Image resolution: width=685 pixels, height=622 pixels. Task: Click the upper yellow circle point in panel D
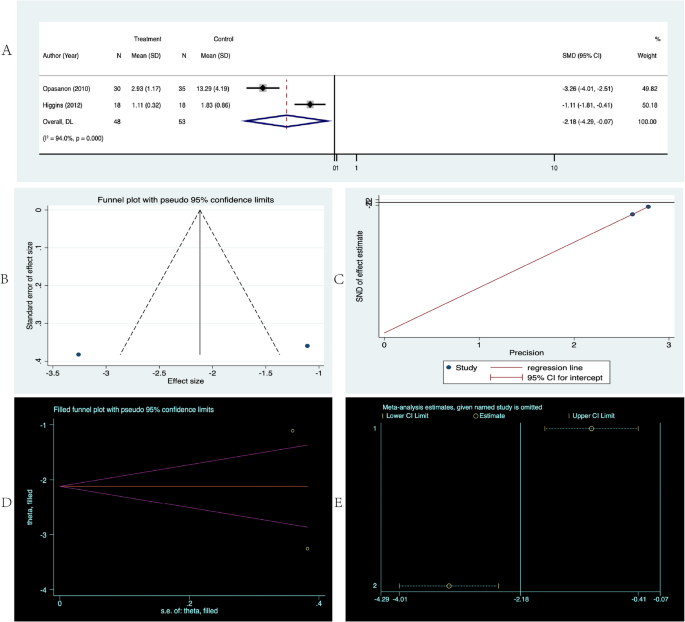click(293, 431)
